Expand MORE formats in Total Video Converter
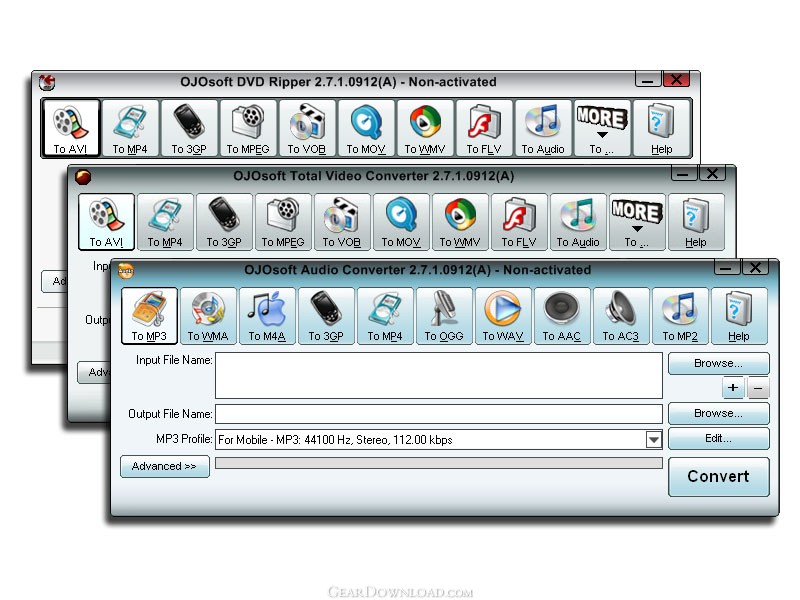Screen dimensions: 800x600 (637, 222)
